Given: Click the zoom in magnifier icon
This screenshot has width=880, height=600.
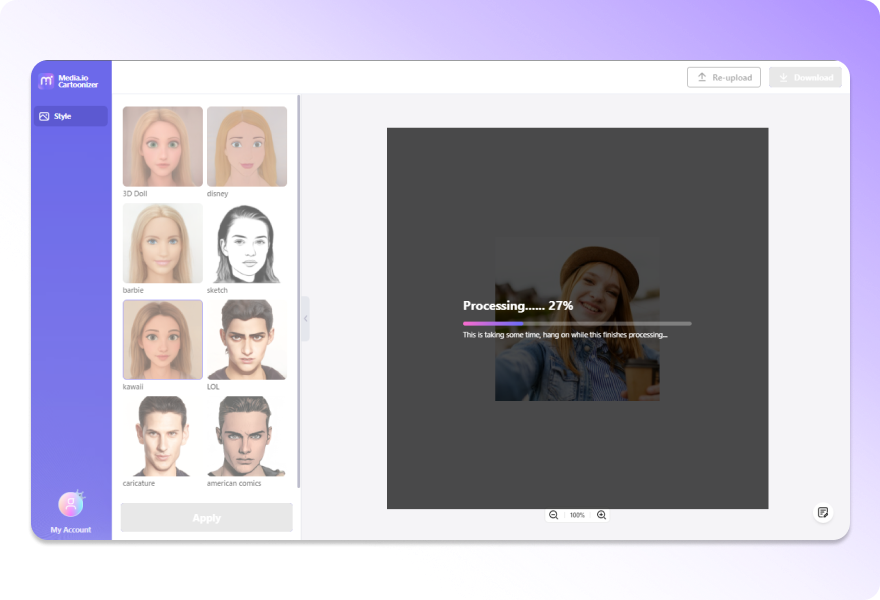Looking at the screenshot, I should (601, 515).
